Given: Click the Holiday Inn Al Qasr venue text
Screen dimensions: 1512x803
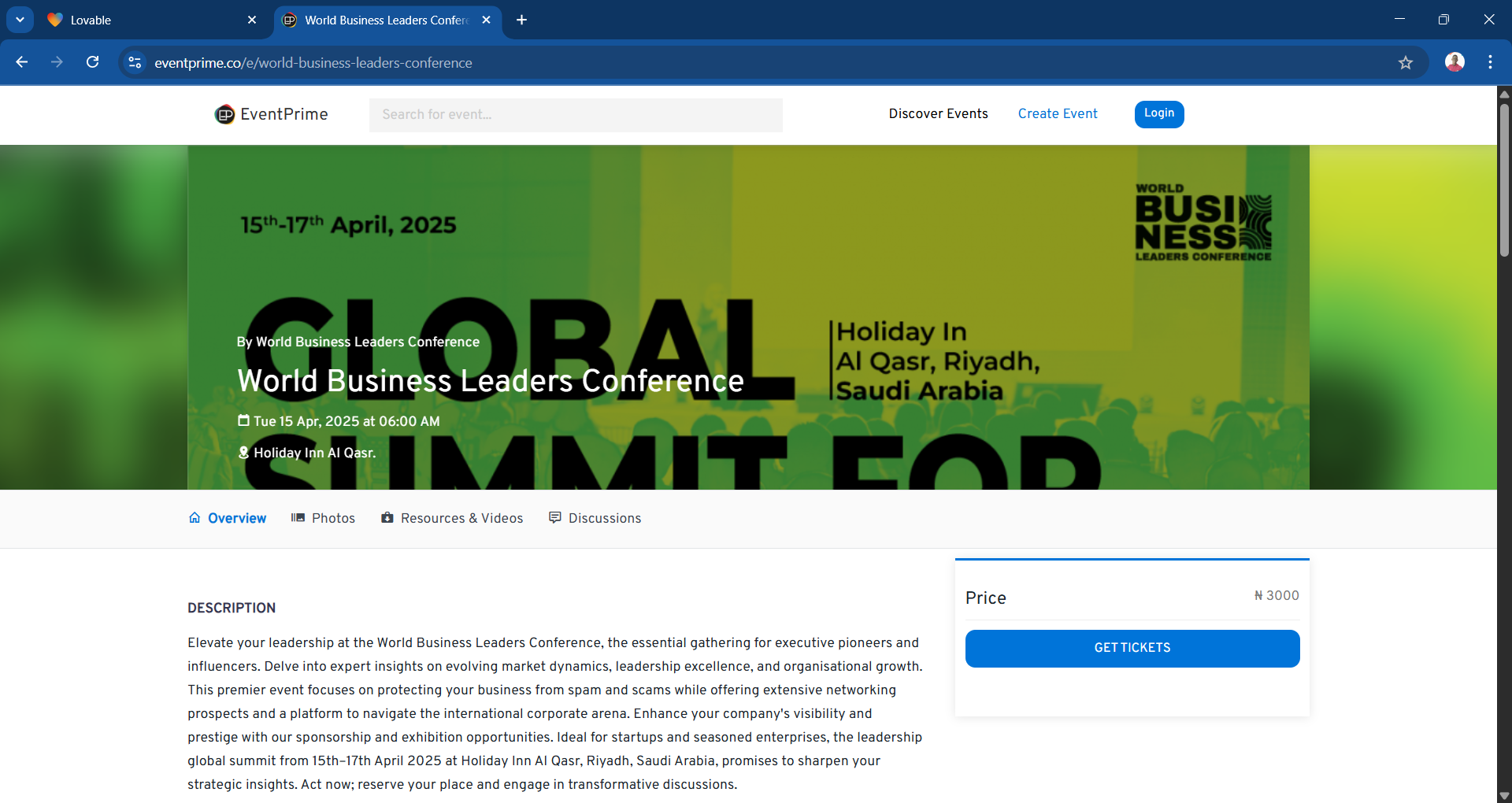Looking at the screenshot, I should (315, 453).
